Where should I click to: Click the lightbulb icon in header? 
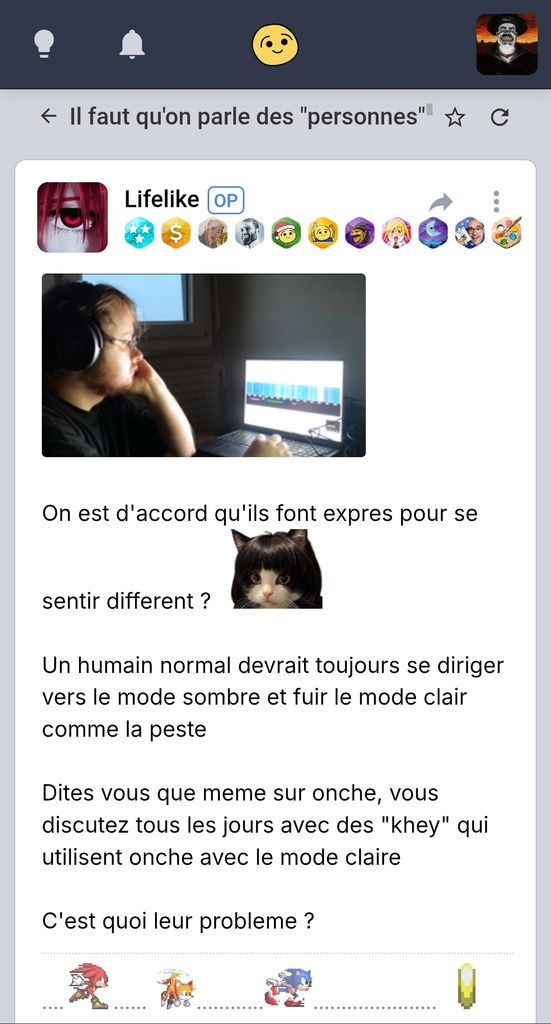(44, 44)
